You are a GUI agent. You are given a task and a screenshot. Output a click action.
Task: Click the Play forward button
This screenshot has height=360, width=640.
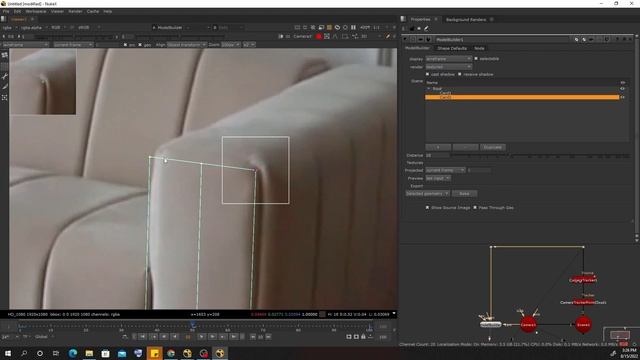point(201,337)
